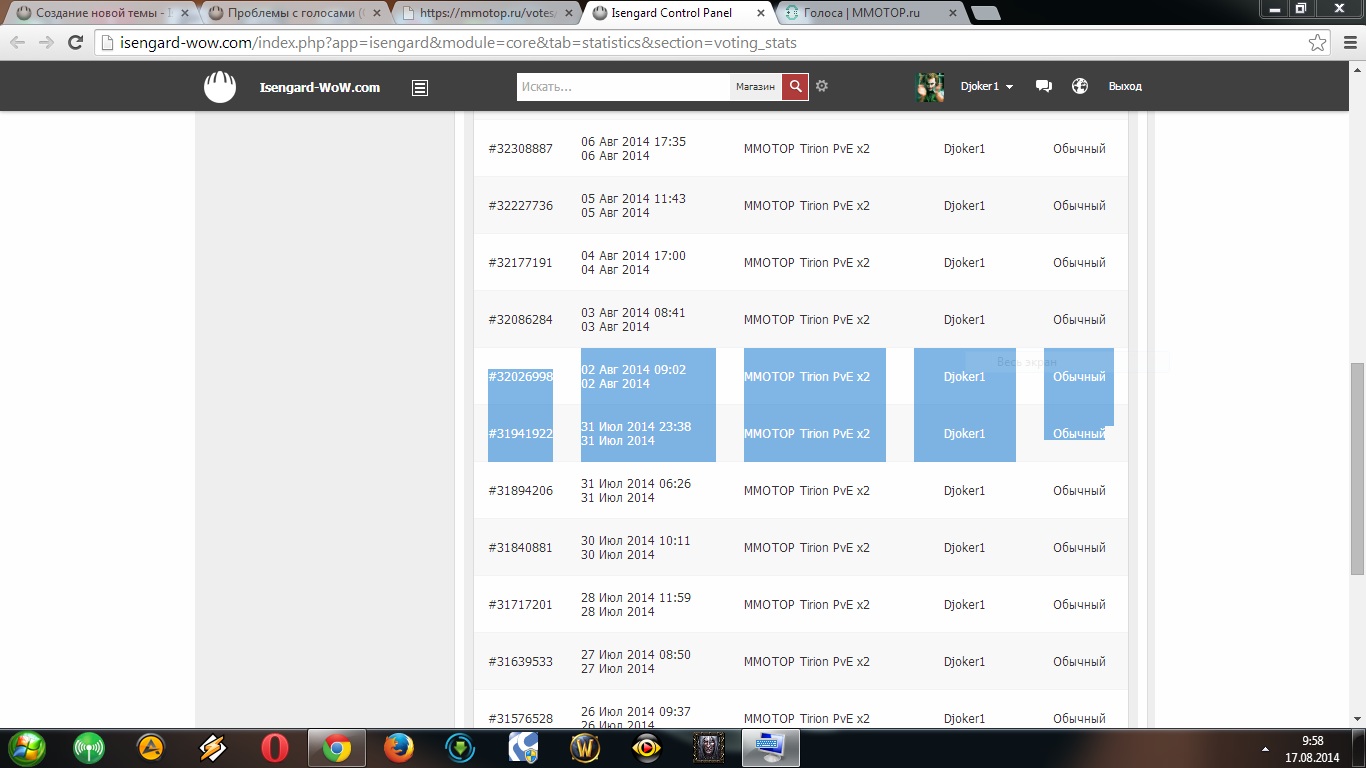
Task: Focus the Искать search input field
Action: (623, 87)
